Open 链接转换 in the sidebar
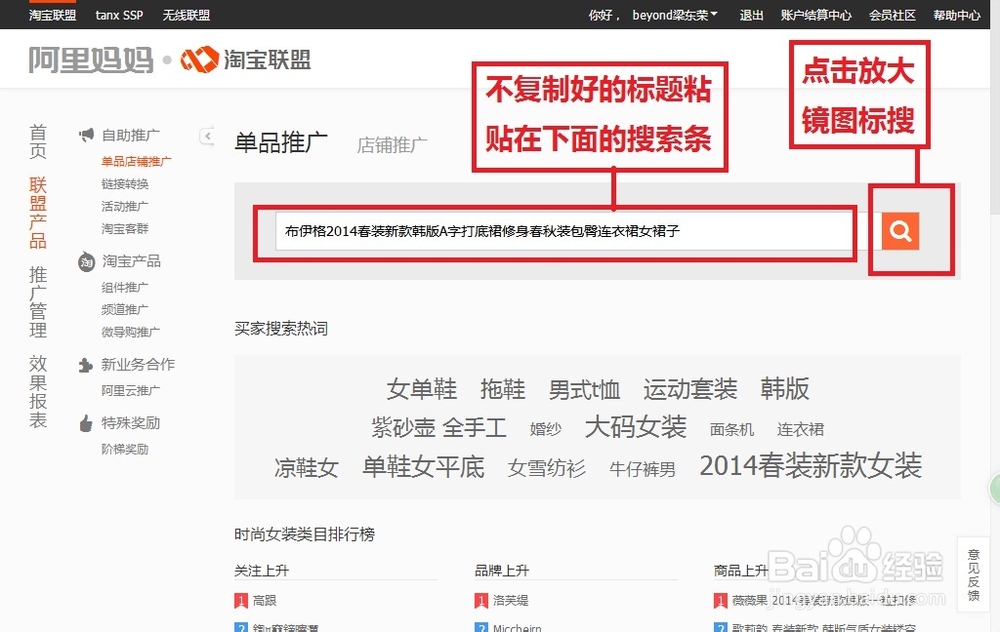Screen dimensions: 1000x632 click(x=125, y=184)
